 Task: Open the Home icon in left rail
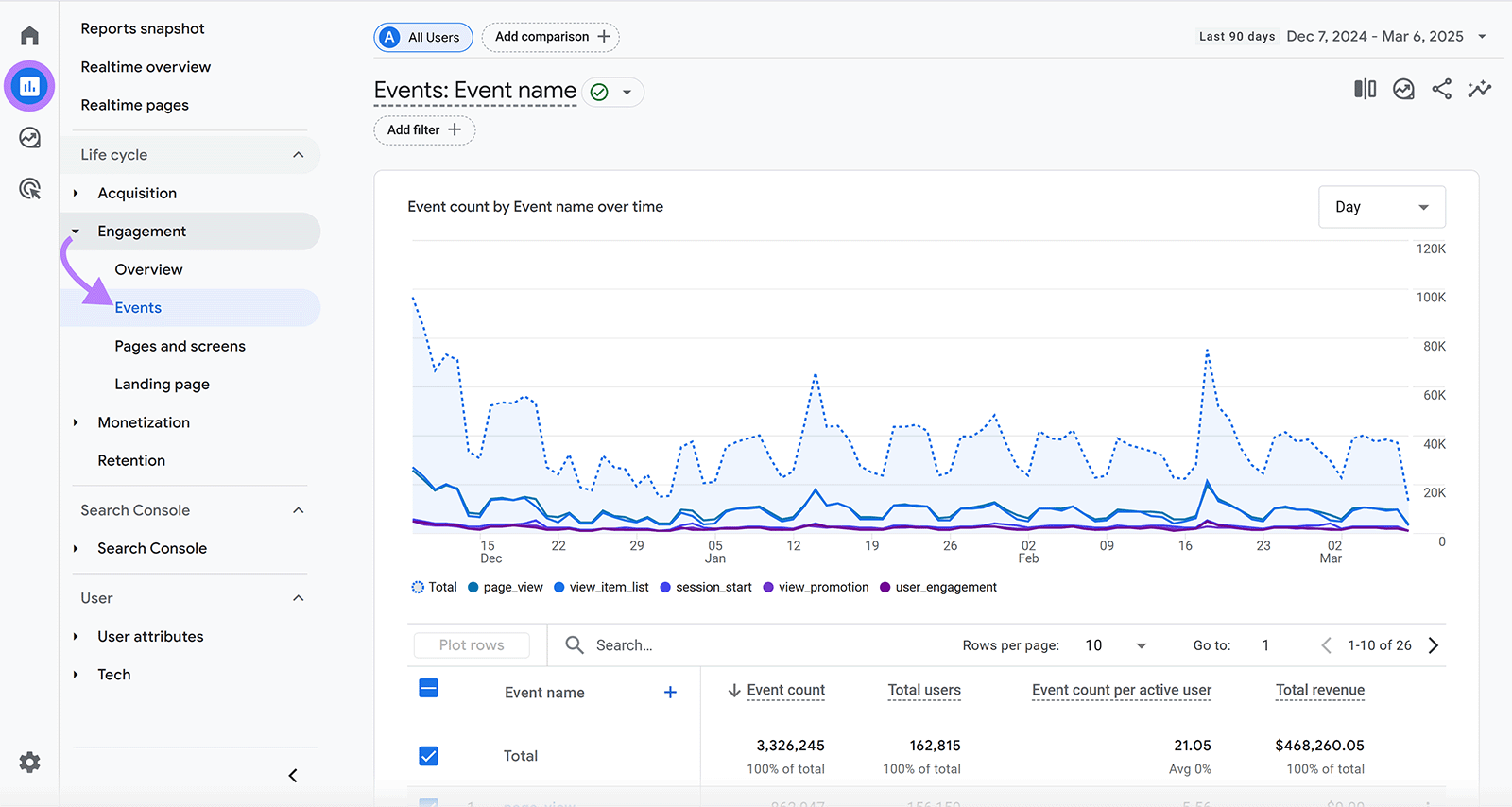click(29, 36)
